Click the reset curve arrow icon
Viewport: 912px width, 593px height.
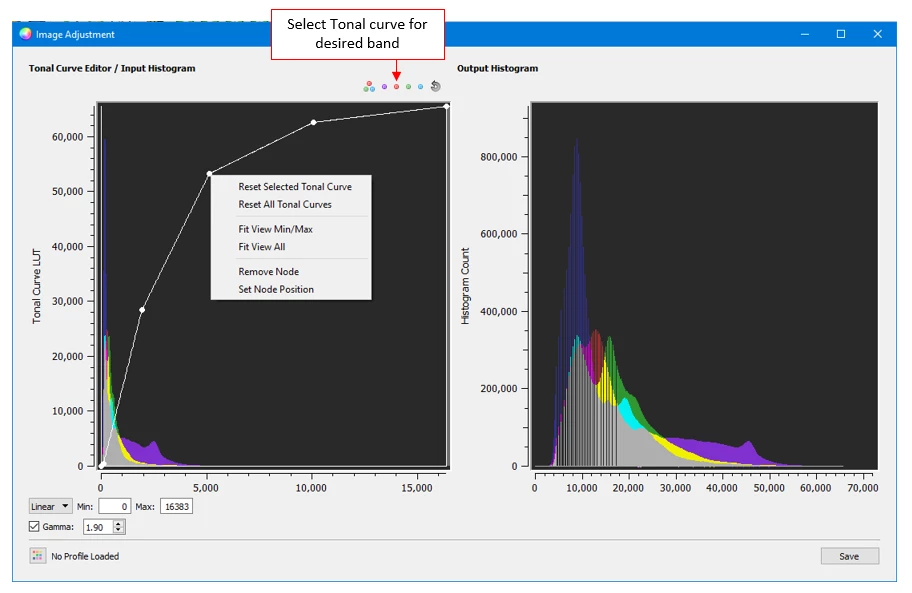click(x=435, y=87)
